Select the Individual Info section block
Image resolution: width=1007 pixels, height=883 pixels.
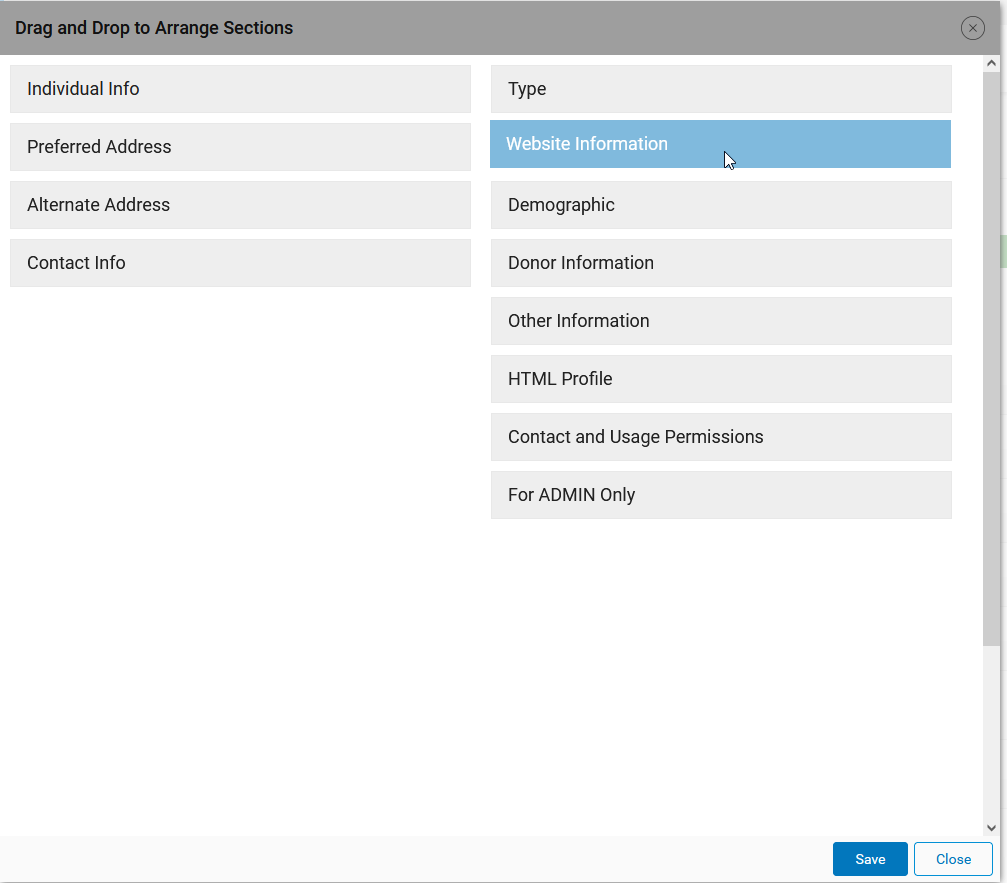click(x=240, y=89)
